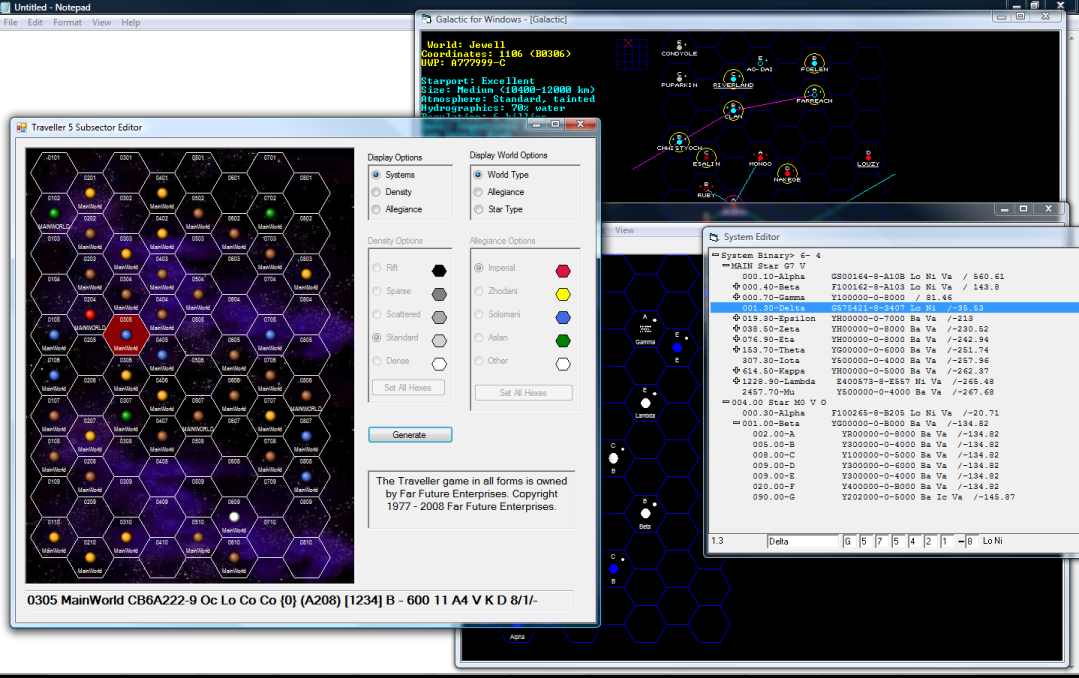Click the green world in hex 0102

point(54,213)
